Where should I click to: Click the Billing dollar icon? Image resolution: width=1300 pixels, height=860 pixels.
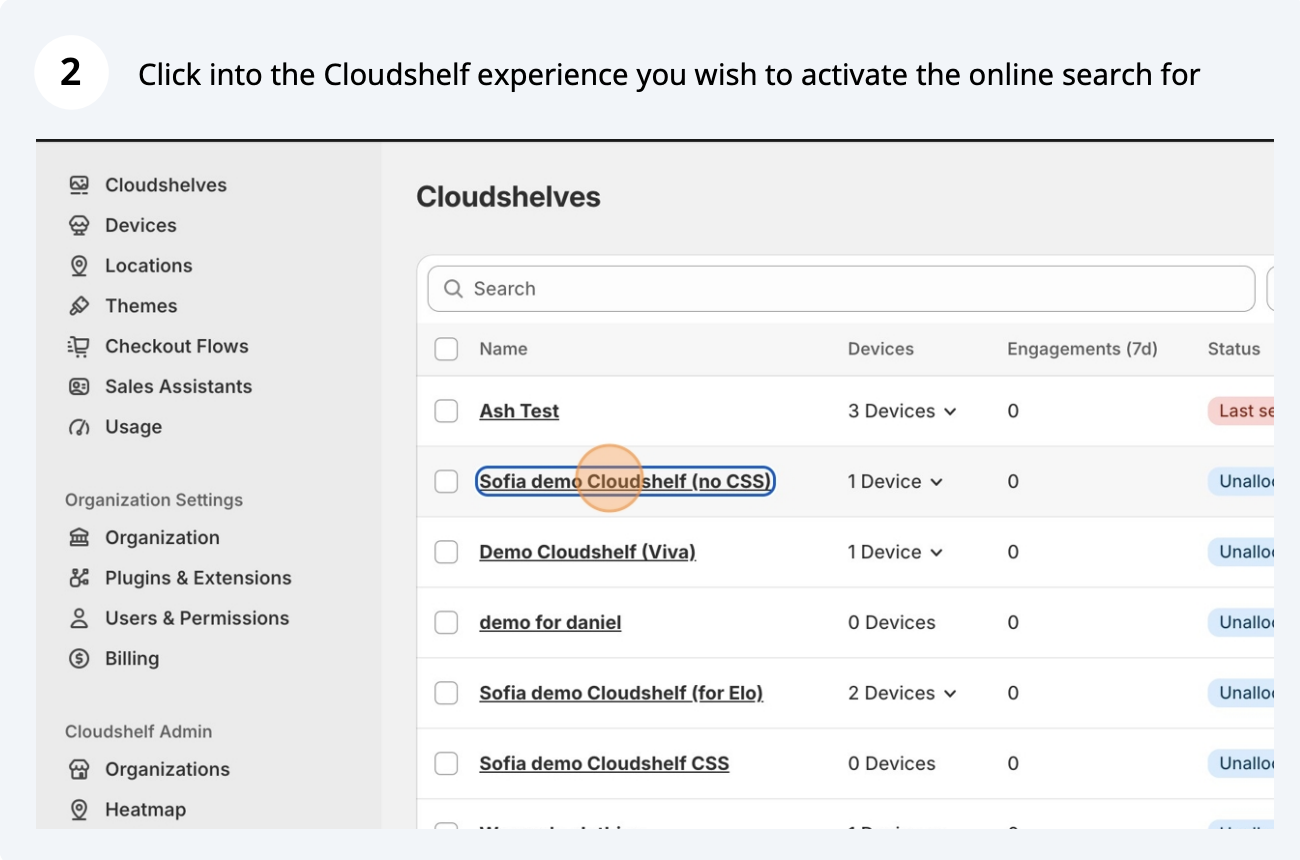[x=79, y=658]
